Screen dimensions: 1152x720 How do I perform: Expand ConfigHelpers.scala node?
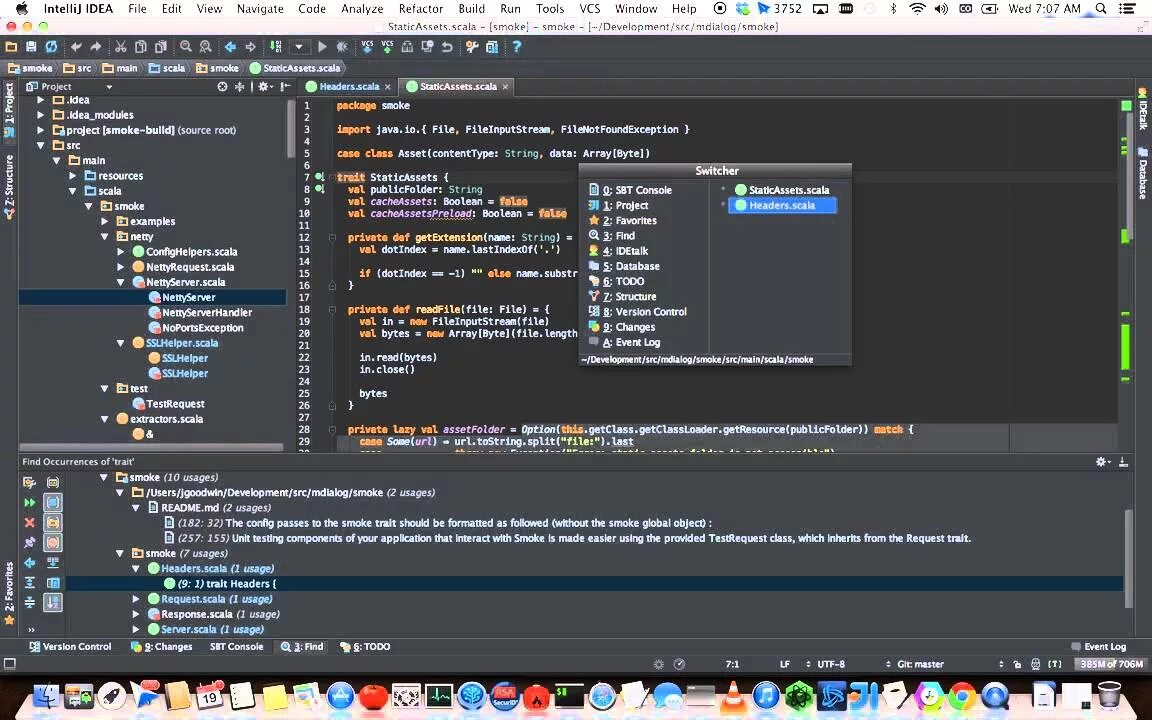click(121, 251)
